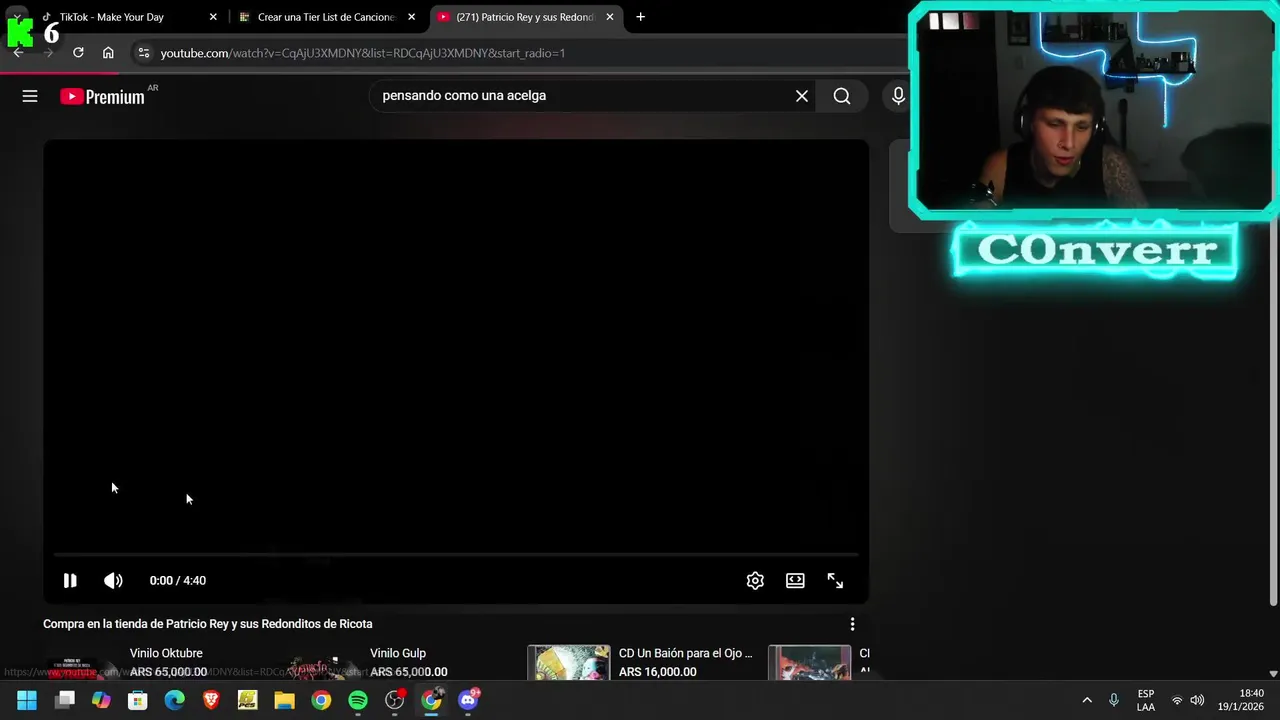View site information icon in address bar
This screenshot has height=720, width=1280.
144,53
